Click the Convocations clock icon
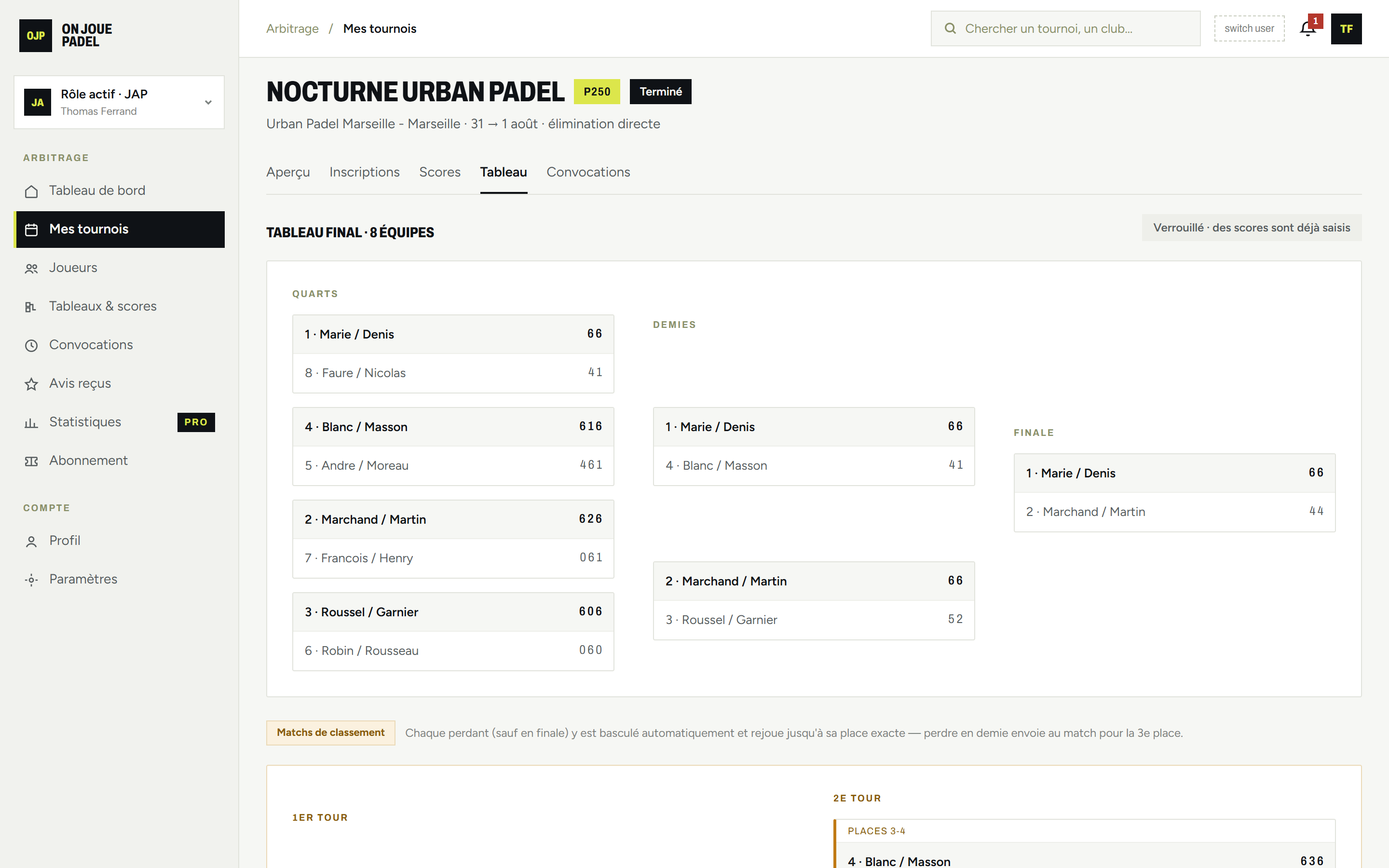 (31, 345)
